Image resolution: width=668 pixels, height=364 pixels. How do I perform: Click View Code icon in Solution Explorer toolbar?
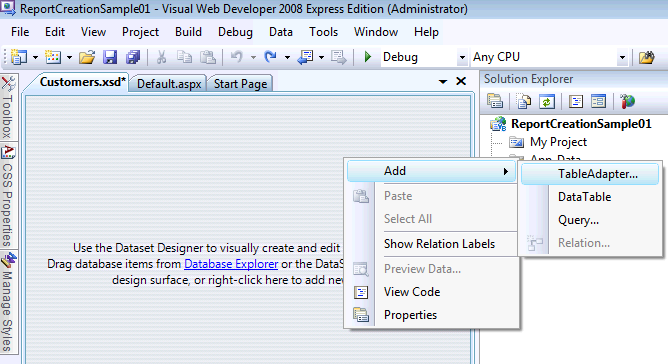pyautogui.click(x=576, y=101)
